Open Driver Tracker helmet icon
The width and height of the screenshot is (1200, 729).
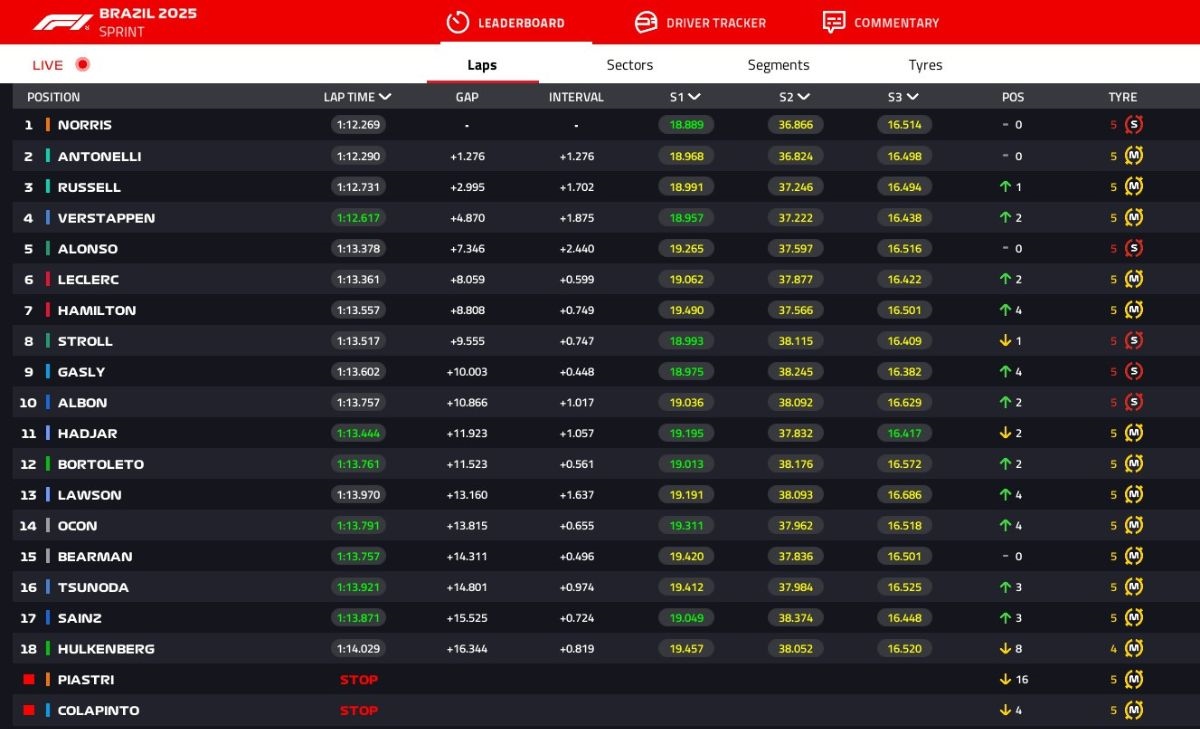(646, 22)
